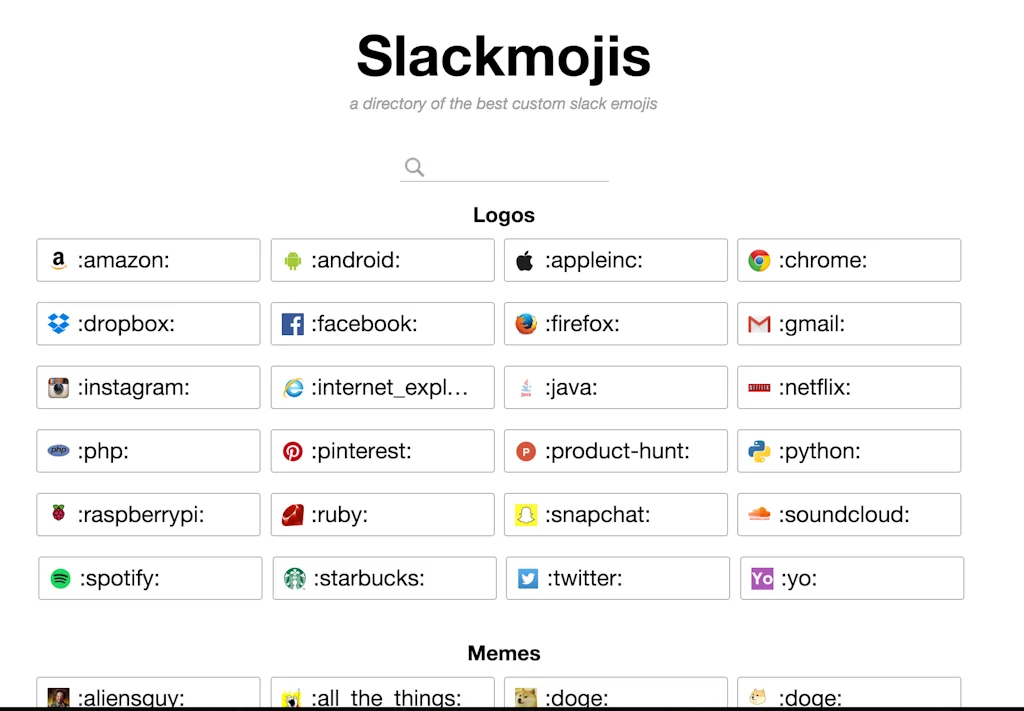Click the Raspberry Pi emoji icon

point(59,514)
